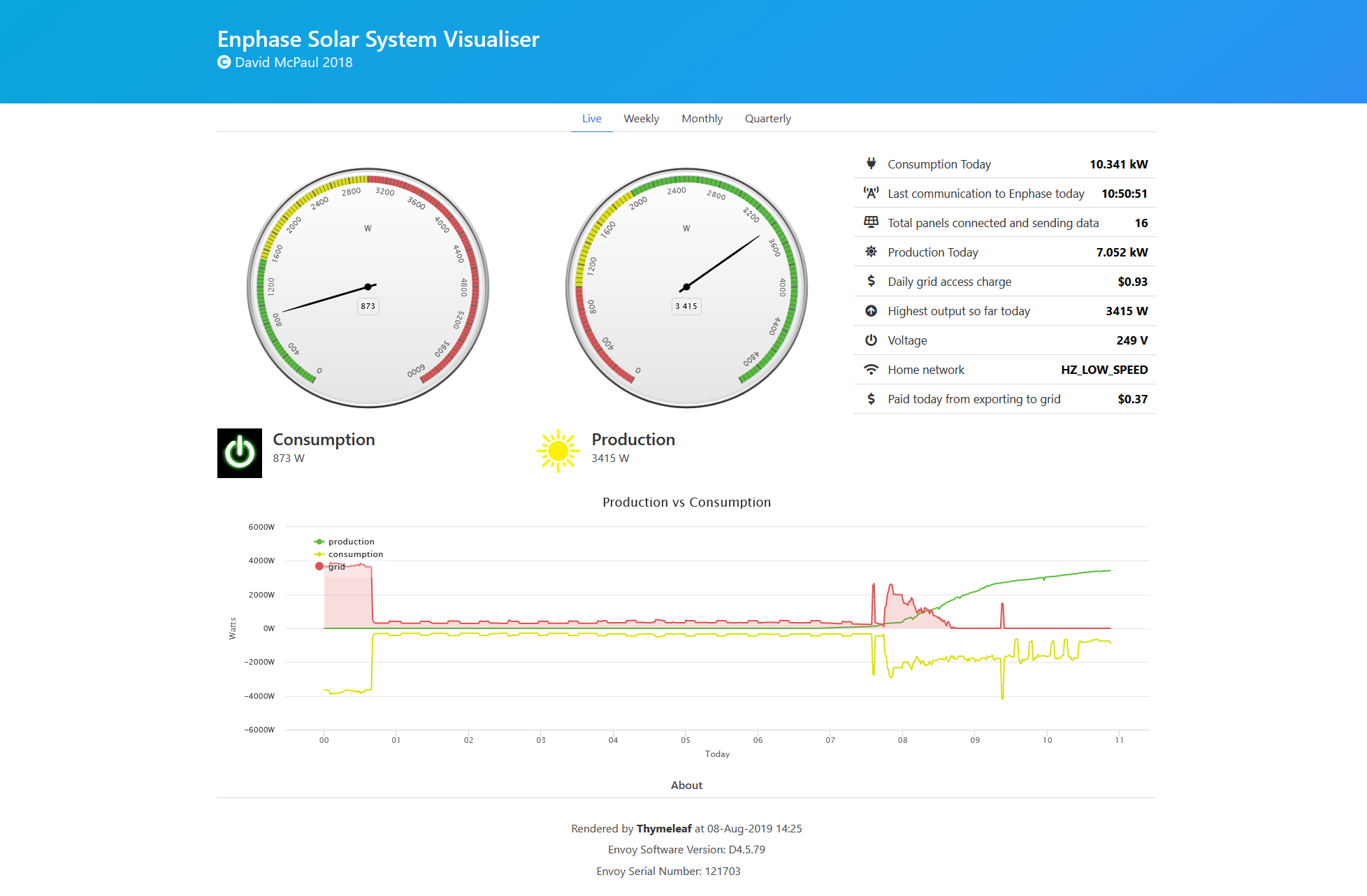
Task: Click the About heading link
Action: (x=686, y=786)
